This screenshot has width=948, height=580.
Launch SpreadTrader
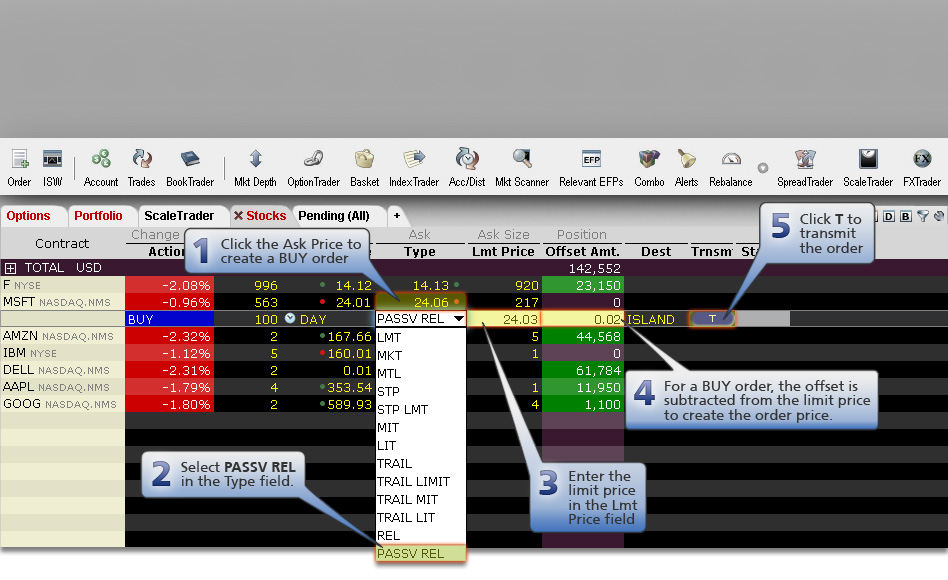805,168
